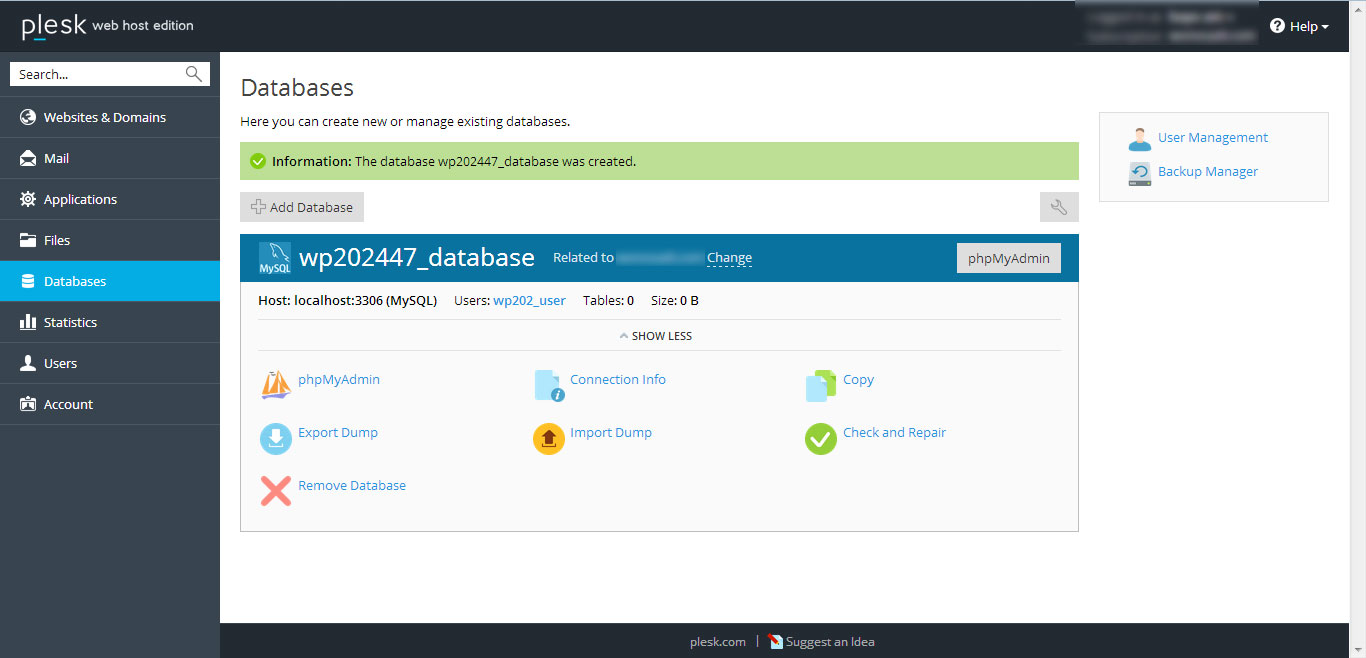Open the wp202_user link
The height and width of the screenshot is (658, 1366).
tap(529, 300)
